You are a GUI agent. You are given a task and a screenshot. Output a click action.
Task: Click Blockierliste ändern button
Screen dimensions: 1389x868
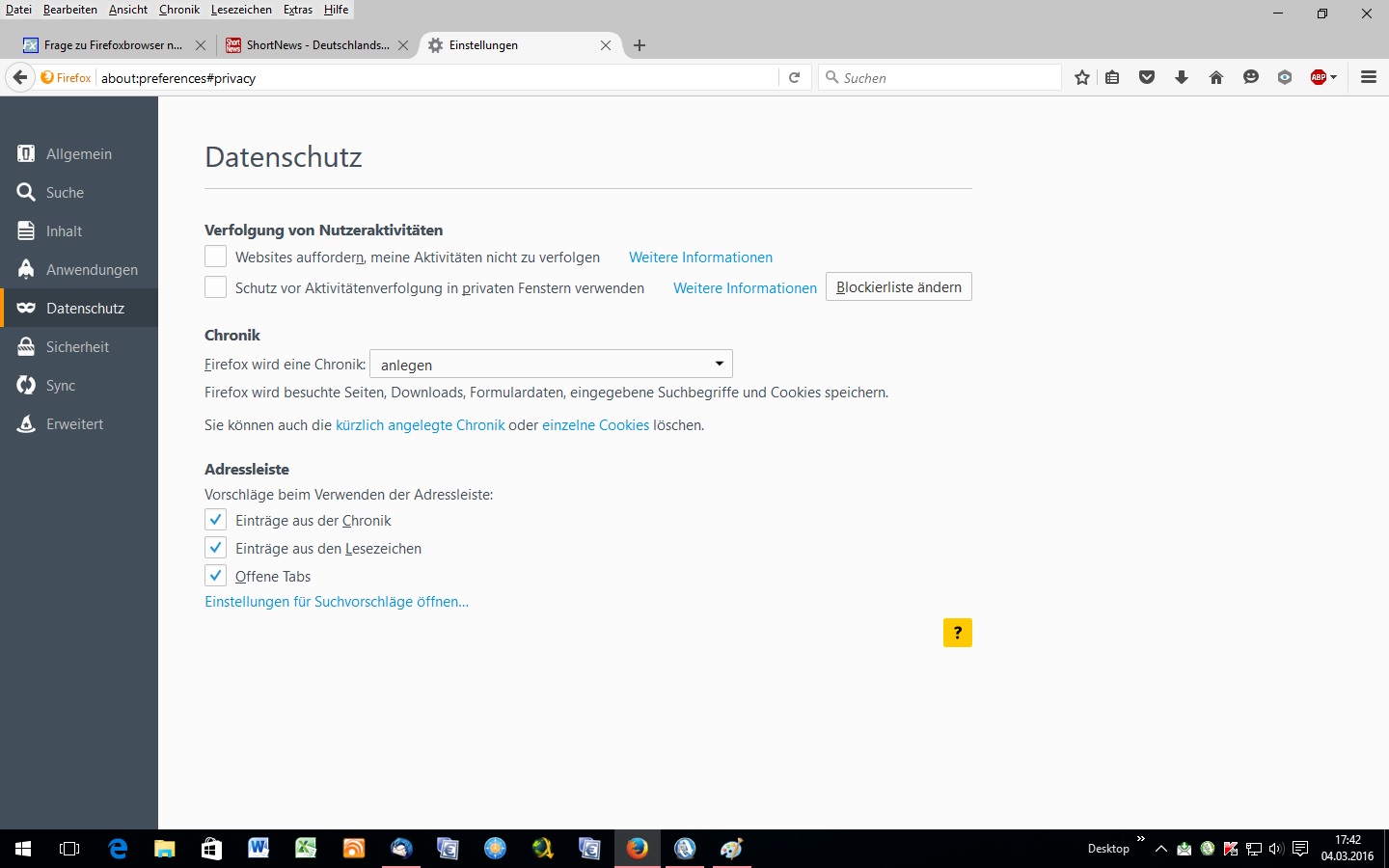pyautogui.click(x=898, y=287)
